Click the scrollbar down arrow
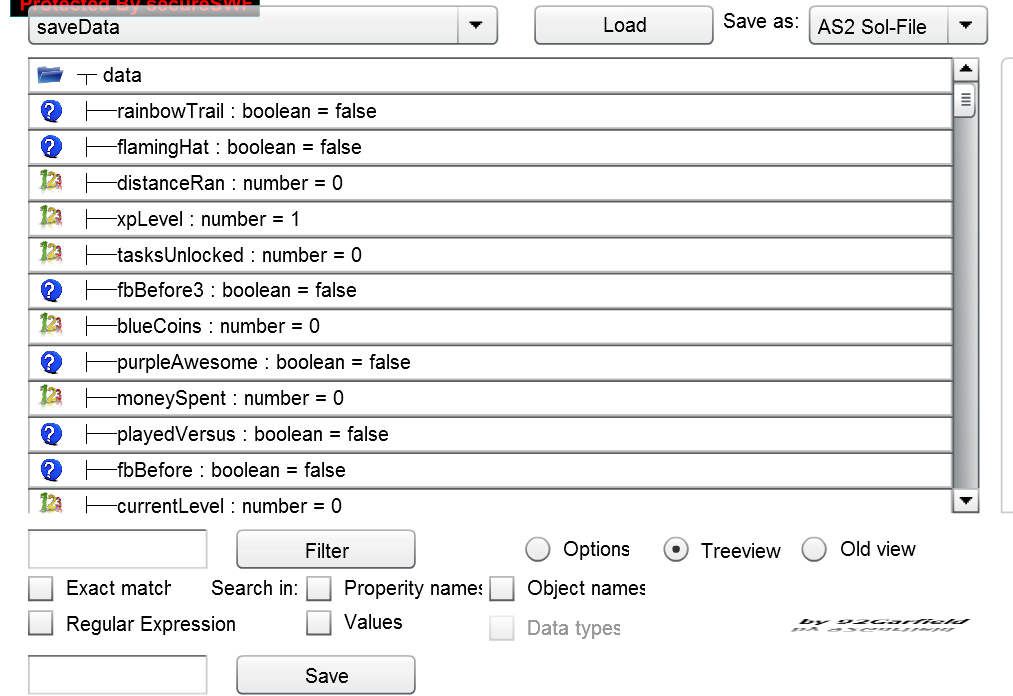The width and height of the screenshot is (1013, 696). 966,500
